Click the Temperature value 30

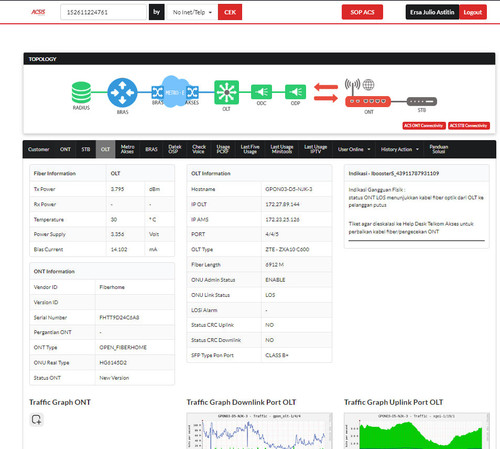tap(114, 220)
